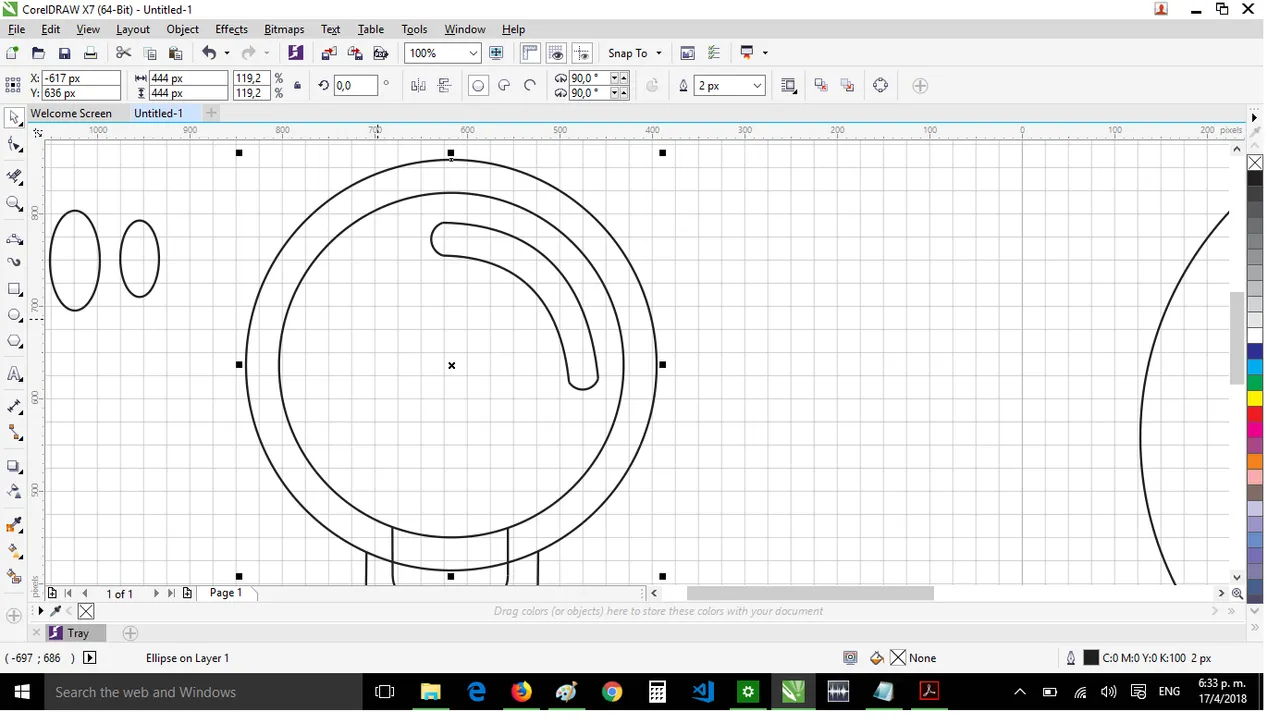Click Convert to Curves icon
Screen dimensions: 1280x721
(880, 86)
